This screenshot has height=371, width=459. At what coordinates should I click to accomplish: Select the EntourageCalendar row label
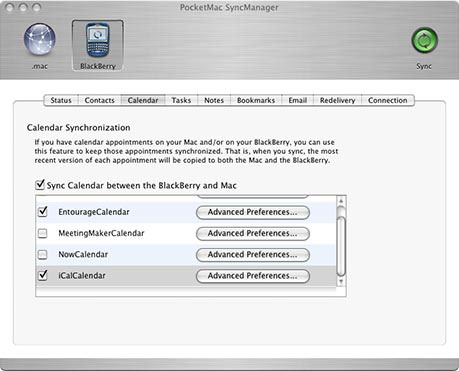coord(94,212)
